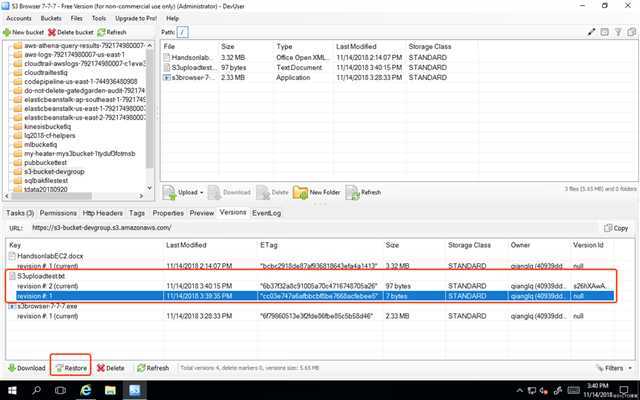Click the copy-panes icon at top right
640x400 pixels.
631,32
